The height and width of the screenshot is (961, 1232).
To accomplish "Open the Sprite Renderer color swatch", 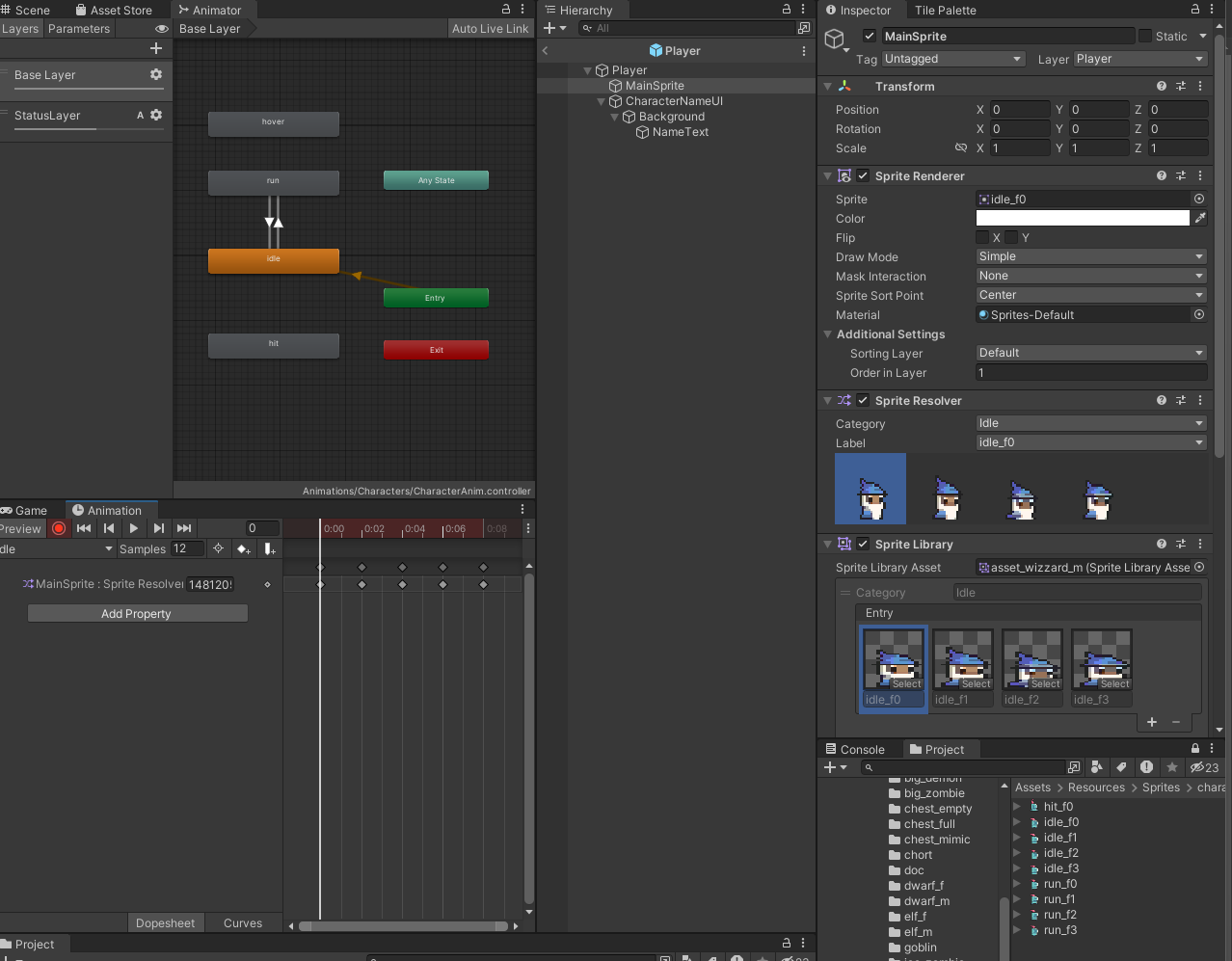I will coord(1082,218).
